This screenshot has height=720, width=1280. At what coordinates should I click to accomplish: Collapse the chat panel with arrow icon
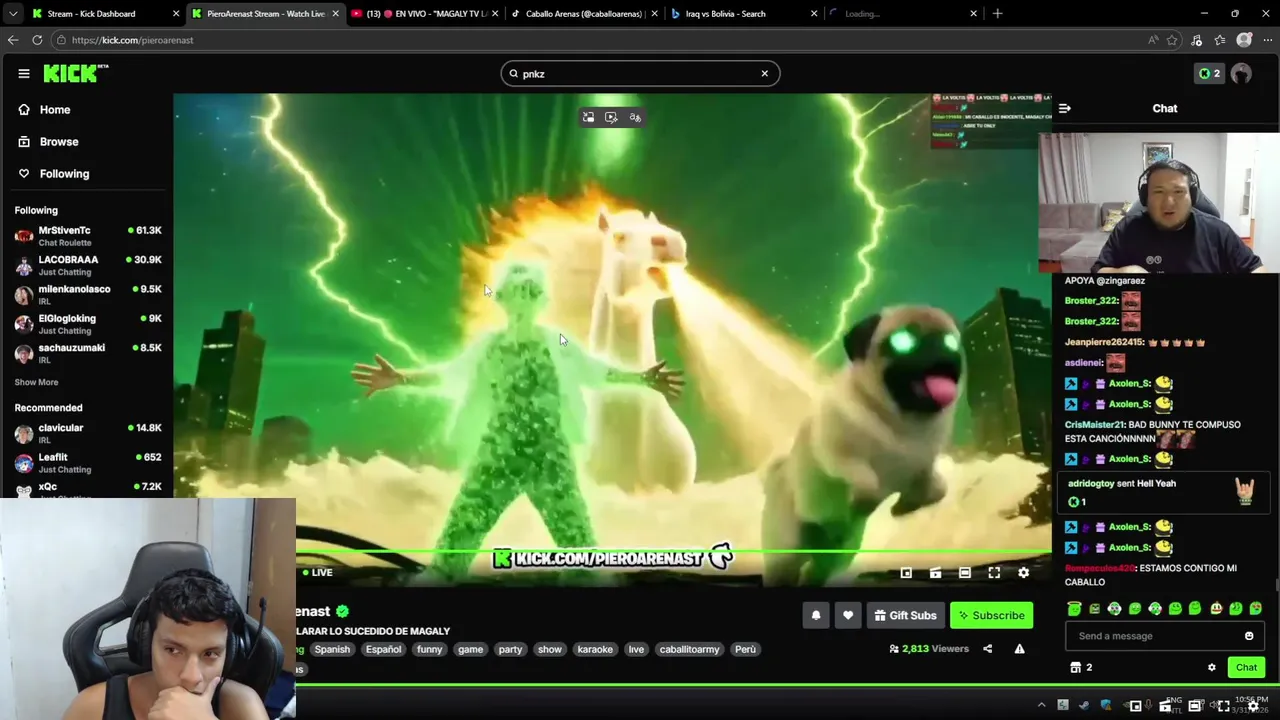[x=1065, y=108]
